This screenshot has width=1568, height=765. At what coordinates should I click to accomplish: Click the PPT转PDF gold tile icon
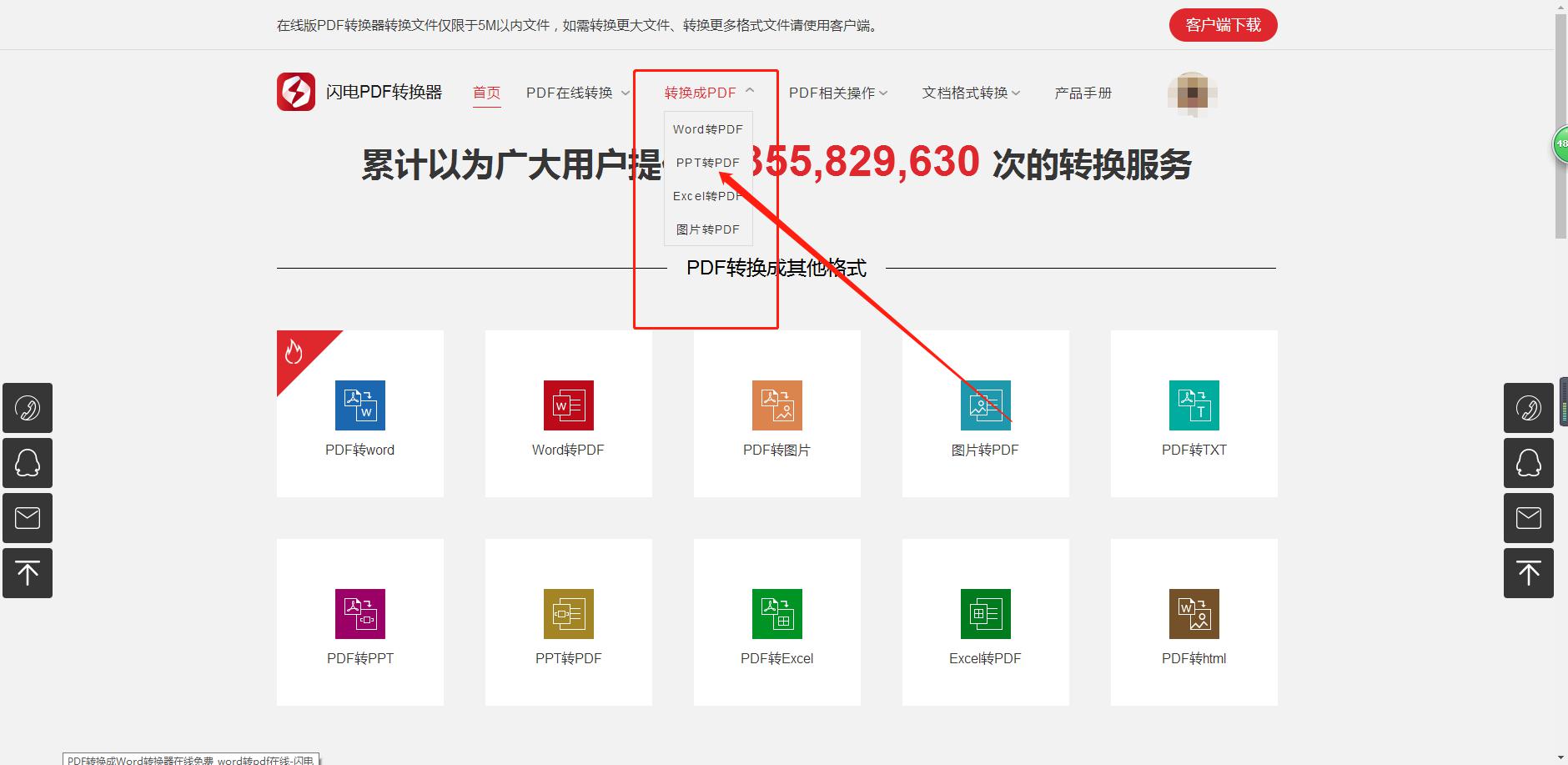(569, 614)
